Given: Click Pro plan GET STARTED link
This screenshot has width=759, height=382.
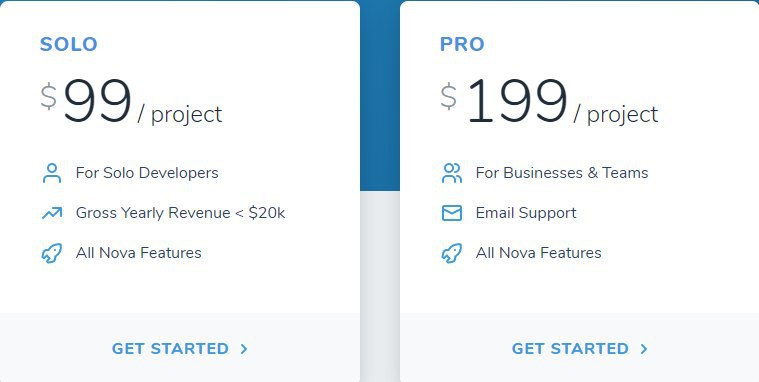Looking at the screenshot, I should (x=580, y=349).
